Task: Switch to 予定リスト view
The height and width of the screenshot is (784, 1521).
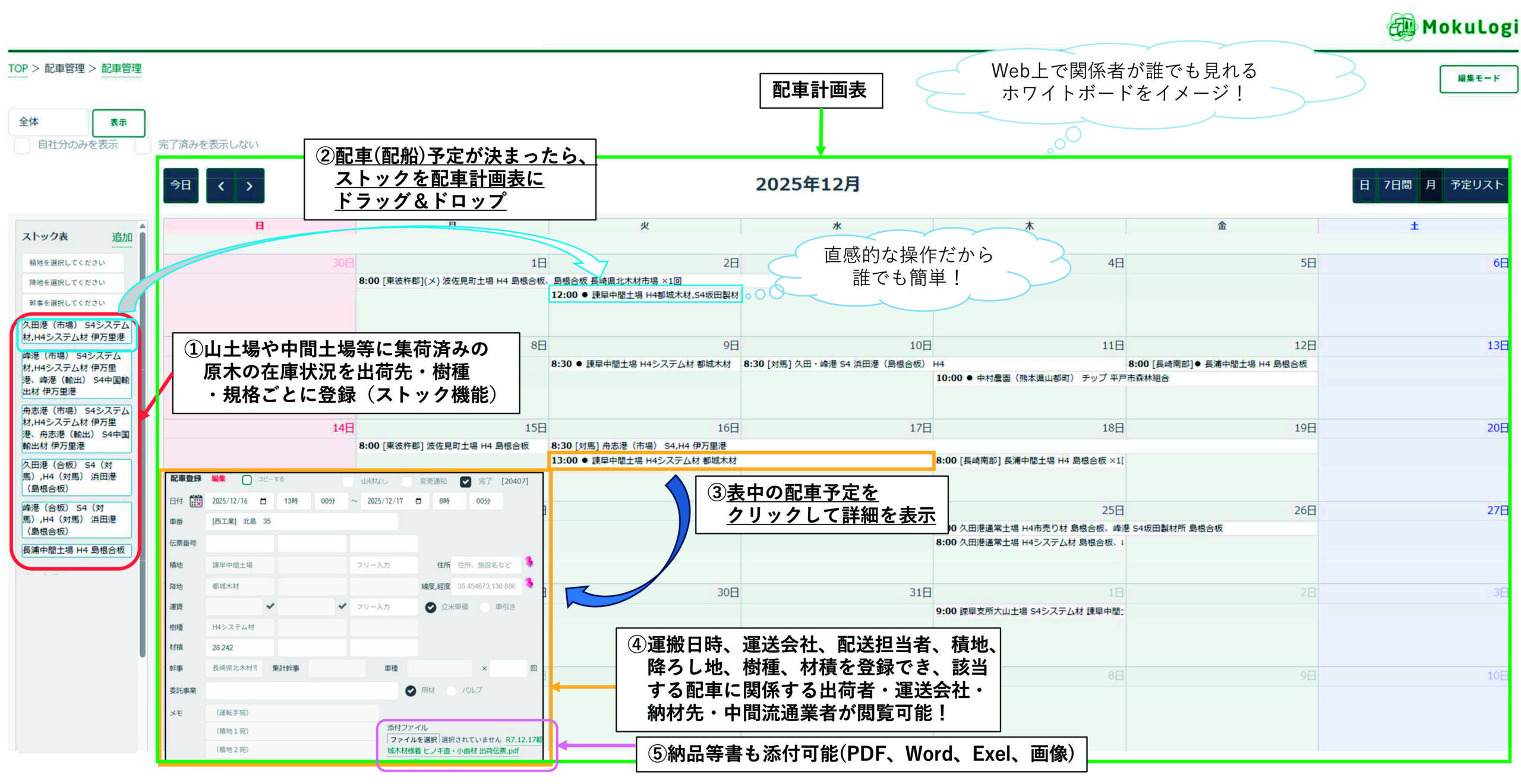Action: [x=1476, y=185]
